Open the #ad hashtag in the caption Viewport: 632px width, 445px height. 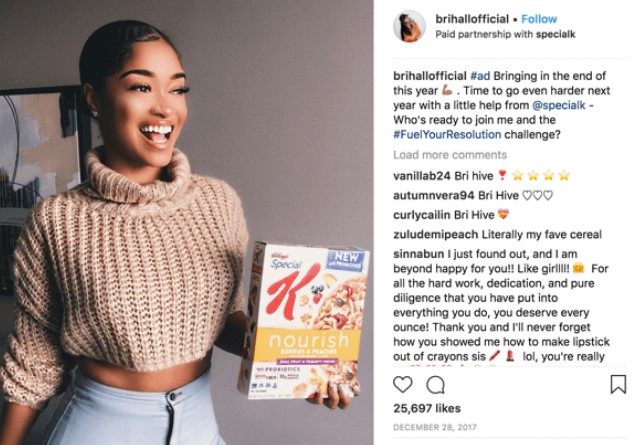480,76
